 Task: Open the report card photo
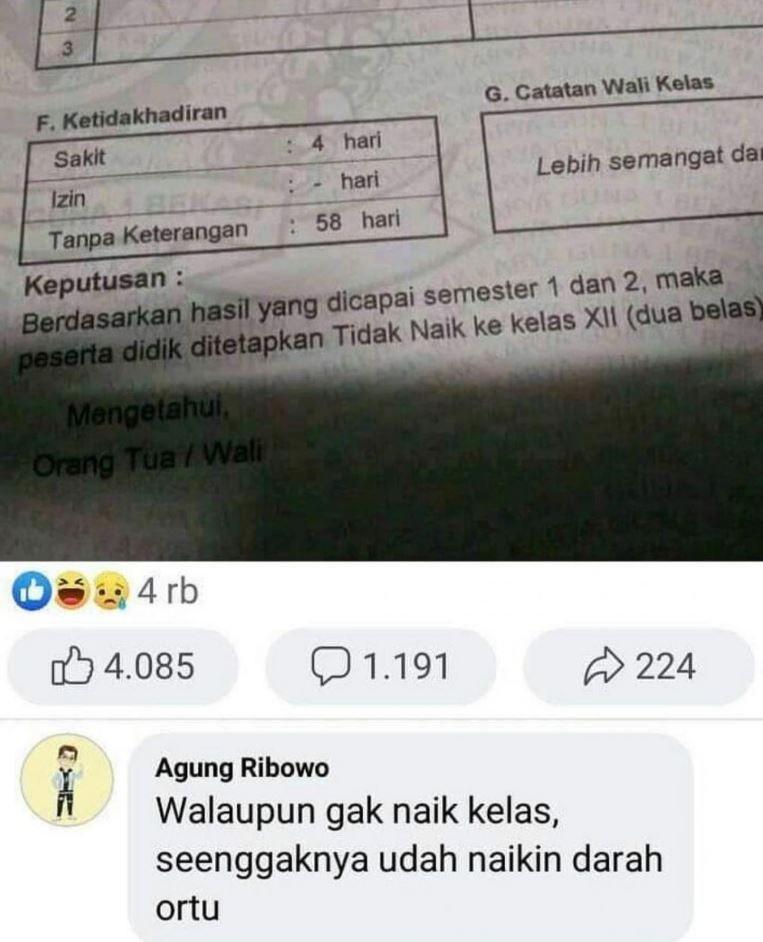point(382,280)
